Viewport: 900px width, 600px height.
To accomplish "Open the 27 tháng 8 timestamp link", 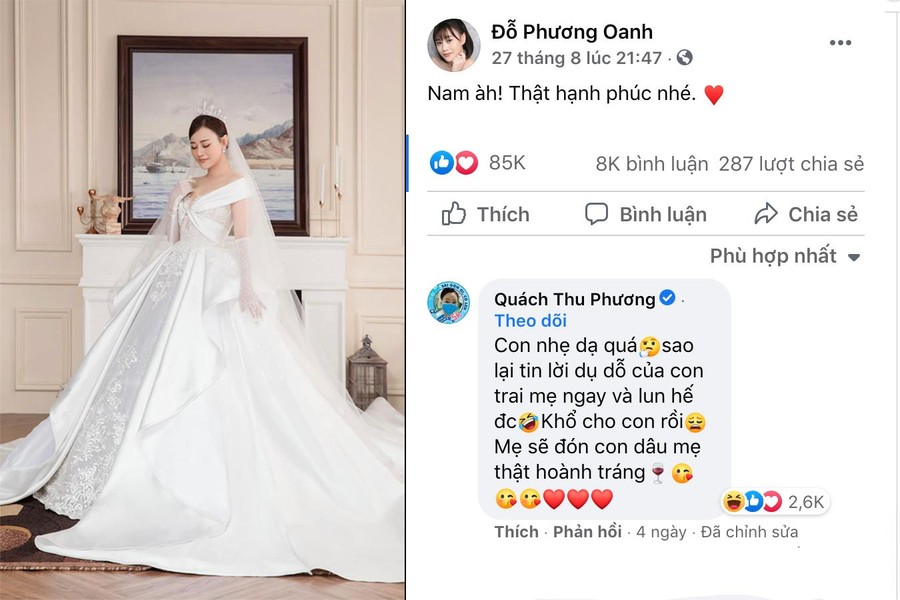I will pyautogui.click(x=576, y=58).
